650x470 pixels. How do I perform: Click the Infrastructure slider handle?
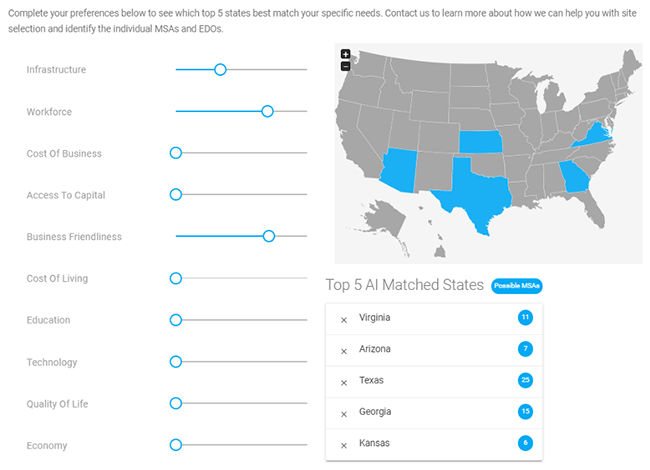(220, 69)
